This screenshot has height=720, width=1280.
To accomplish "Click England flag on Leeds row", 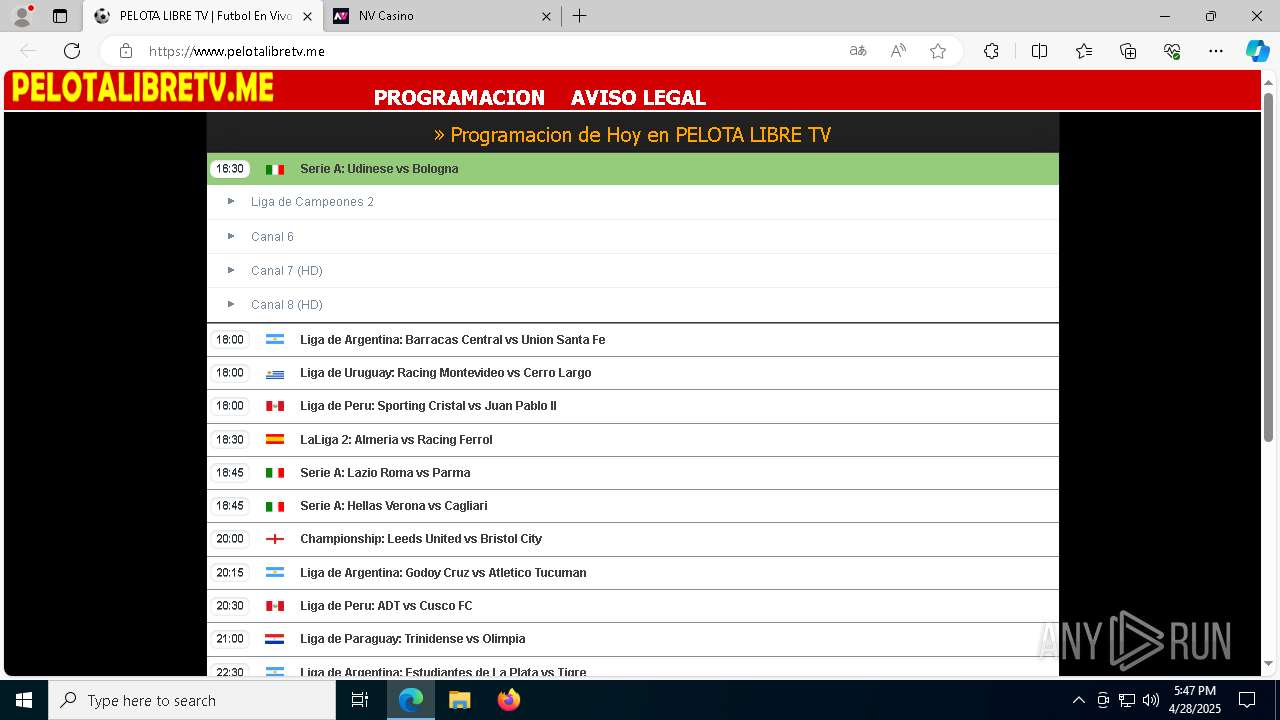I will (275, 539).
